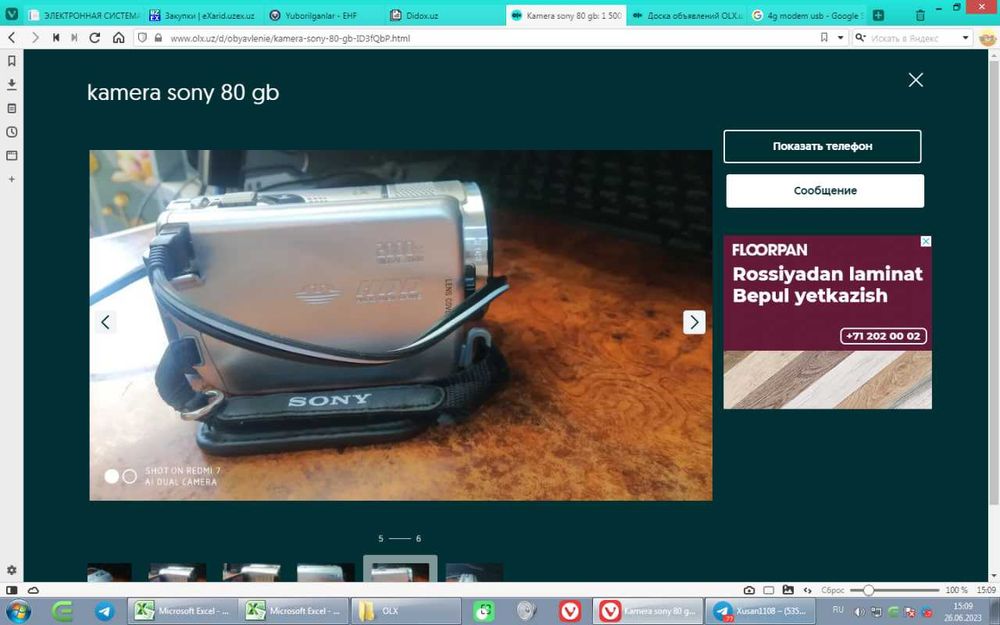This screenshot has height=625, width=1000.
Task: Click the Показать телефон button
Action: [x=822, y=146]
